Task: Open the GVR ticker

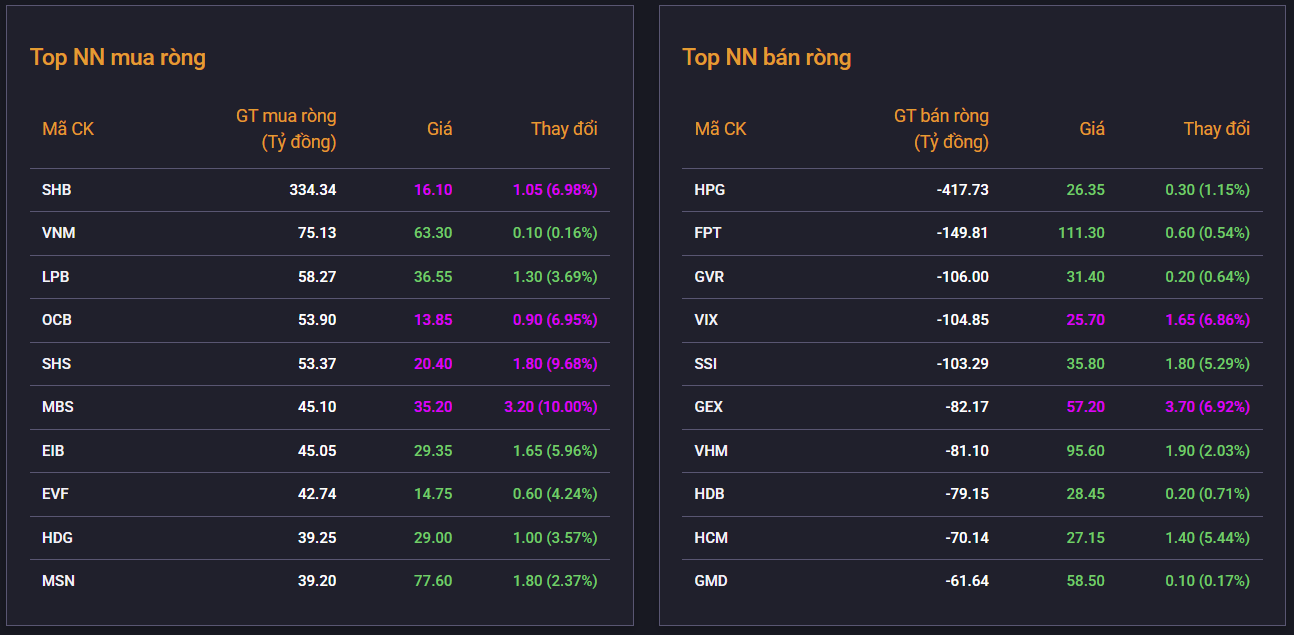Action: point(709,276)
